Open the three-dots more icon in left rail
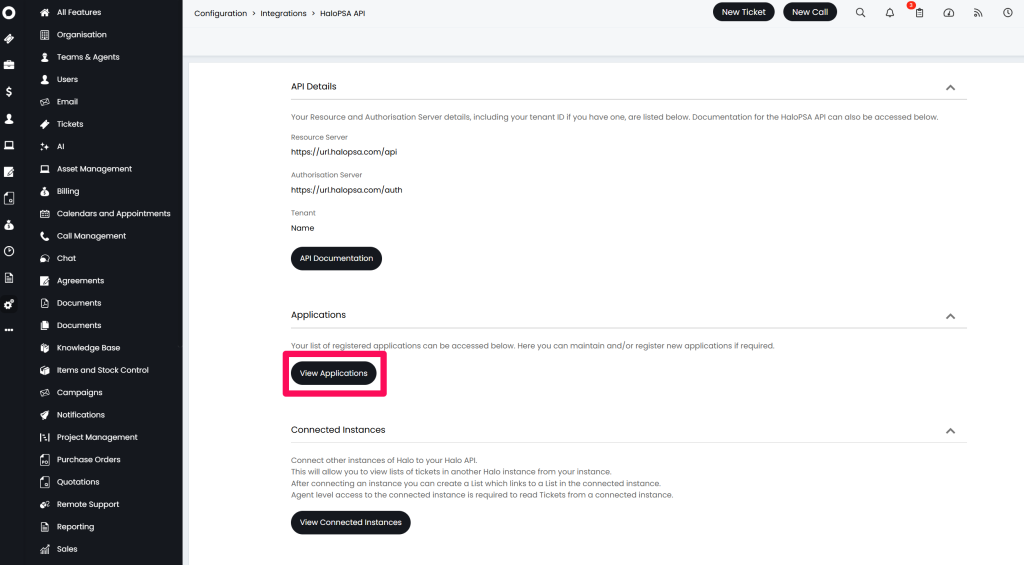 click(8, 330)
